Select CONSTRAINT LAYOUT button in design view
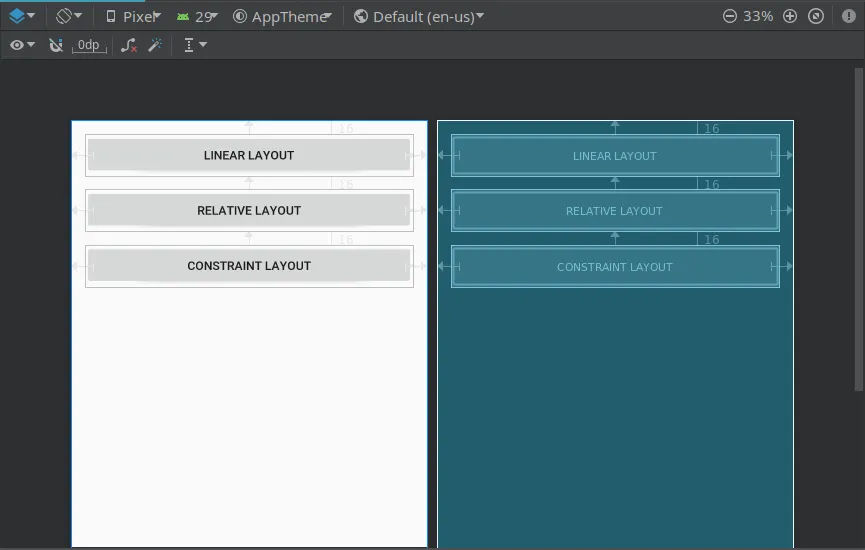The width and height of the screenshot is (865, 550). tap(249, 266)
